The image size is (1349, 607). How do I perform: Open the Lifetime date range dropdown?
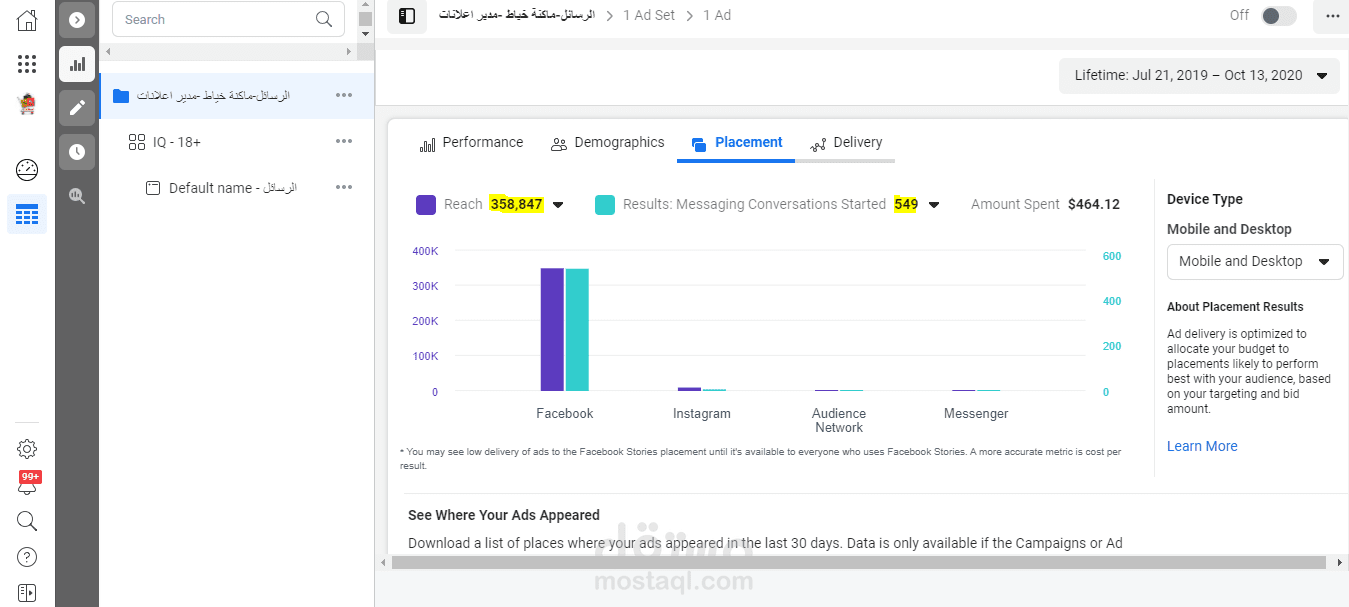(1199, 75)
